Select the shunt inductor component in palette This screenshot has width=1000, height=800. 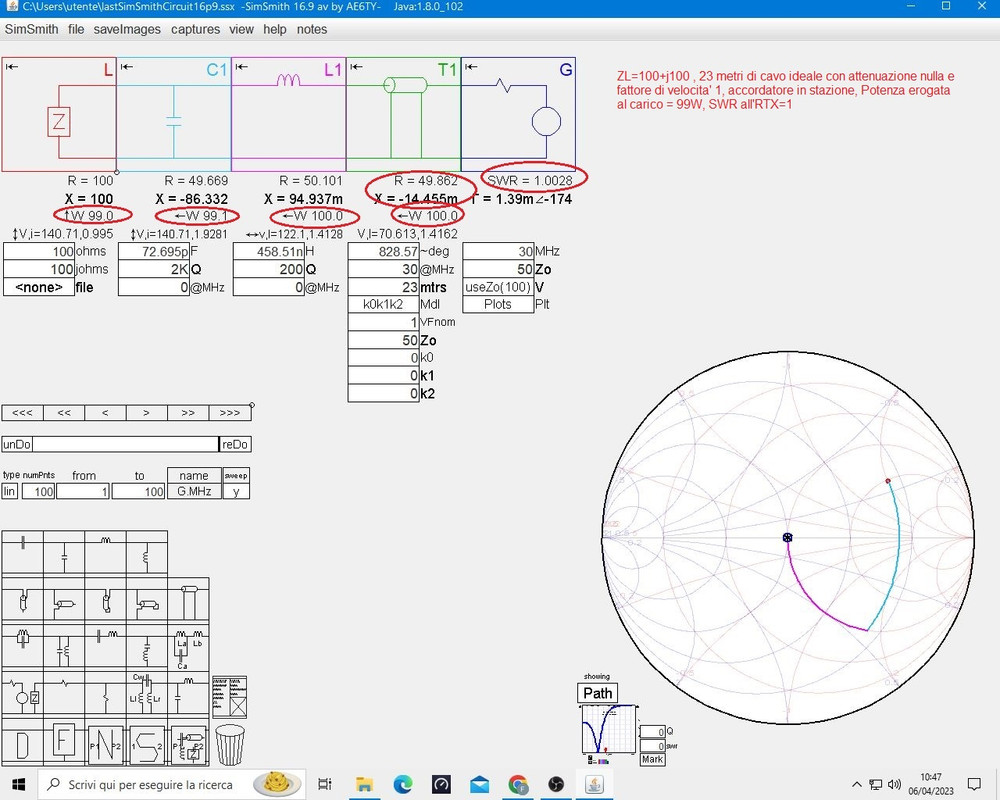click(147, 552)
